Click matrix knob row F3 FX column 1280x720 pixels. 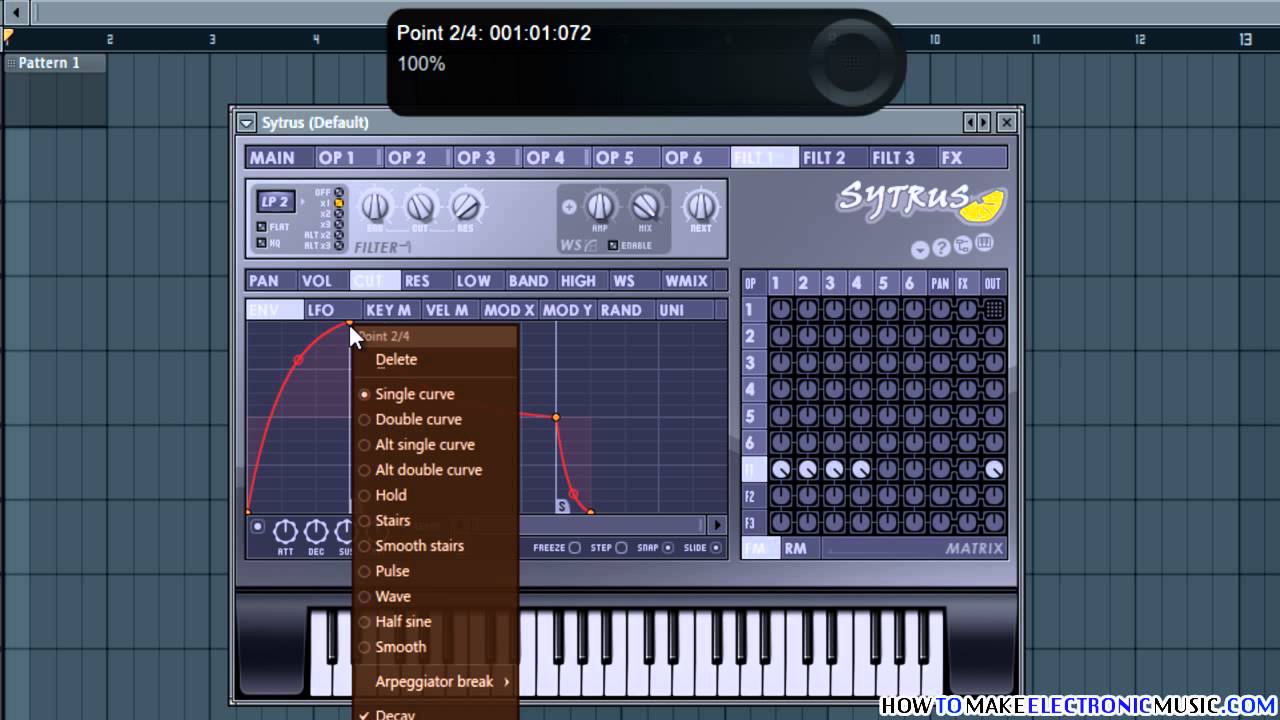pyautogui.click(x=967, y=522)
